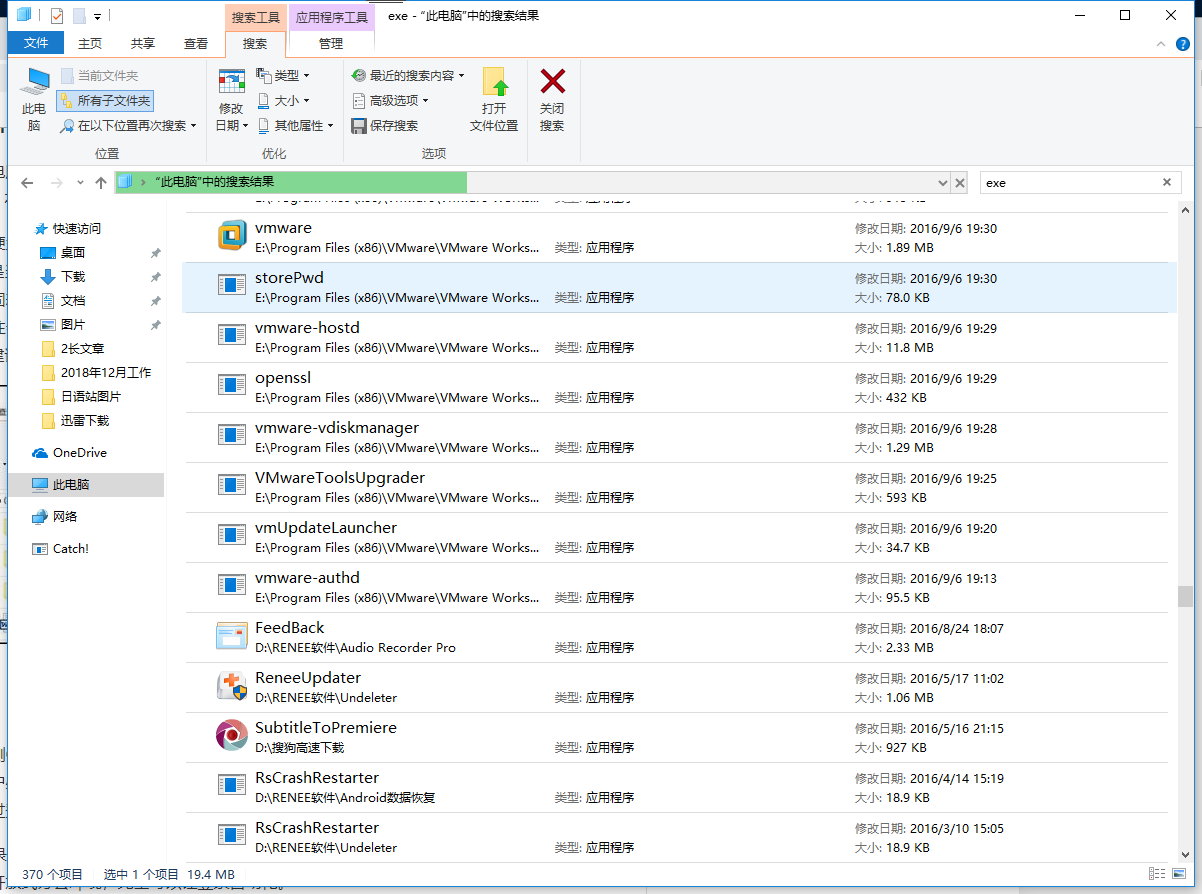1202x894 pixels.
Task: Click the pin icon next to 下载
Action: coord(155,277)
